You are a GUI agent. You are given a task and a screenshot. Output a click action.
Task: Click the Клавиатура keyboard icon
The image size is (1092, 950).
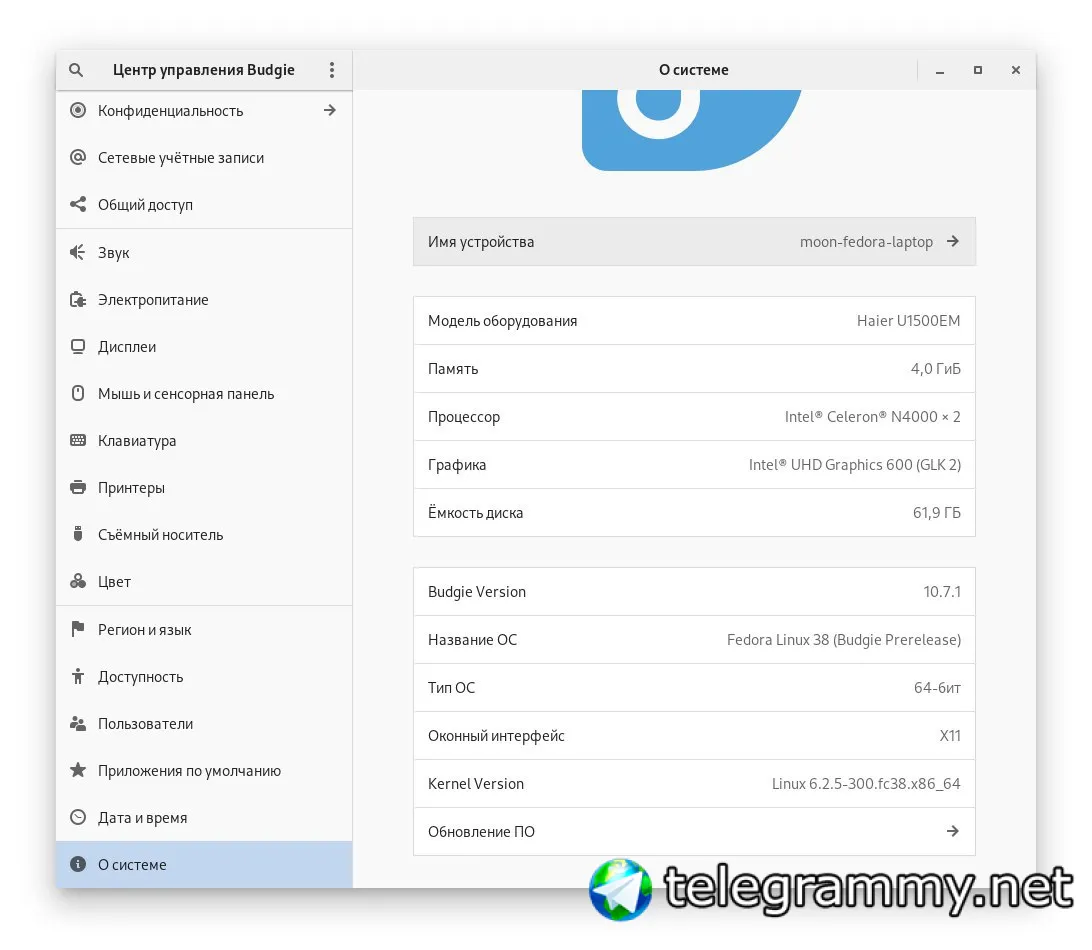[78, 440]
